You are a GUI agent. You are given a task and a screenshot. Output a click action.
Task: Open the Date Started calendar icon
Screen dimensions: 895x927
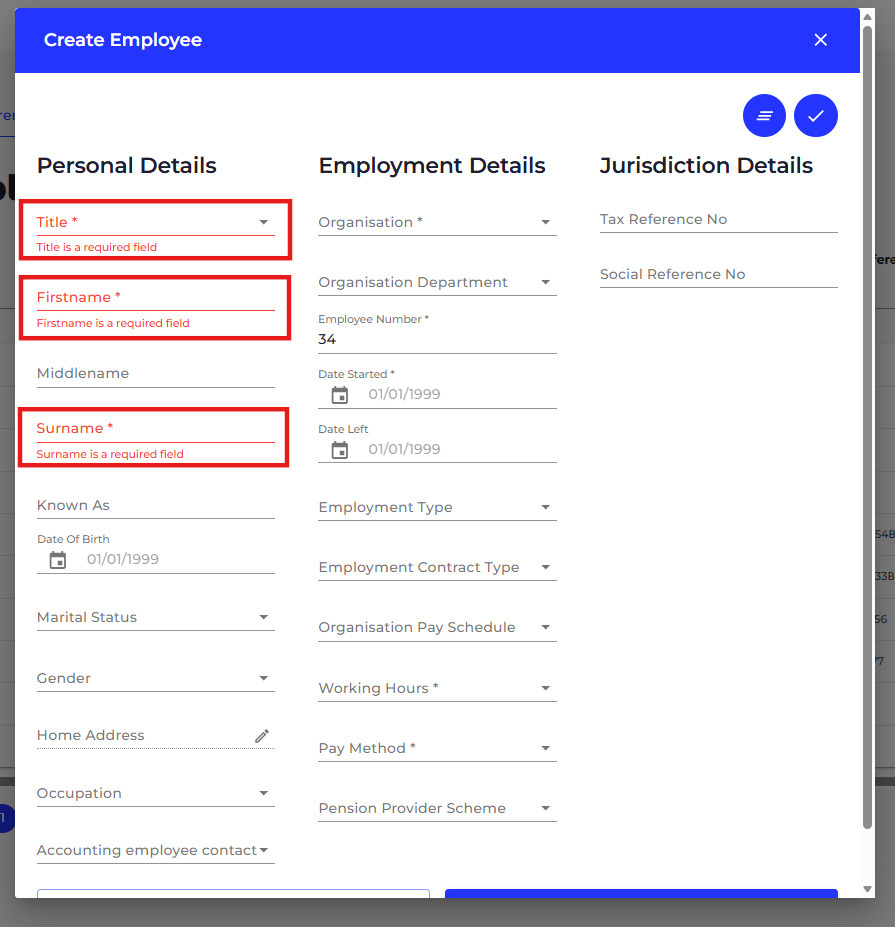click(339, 395)
